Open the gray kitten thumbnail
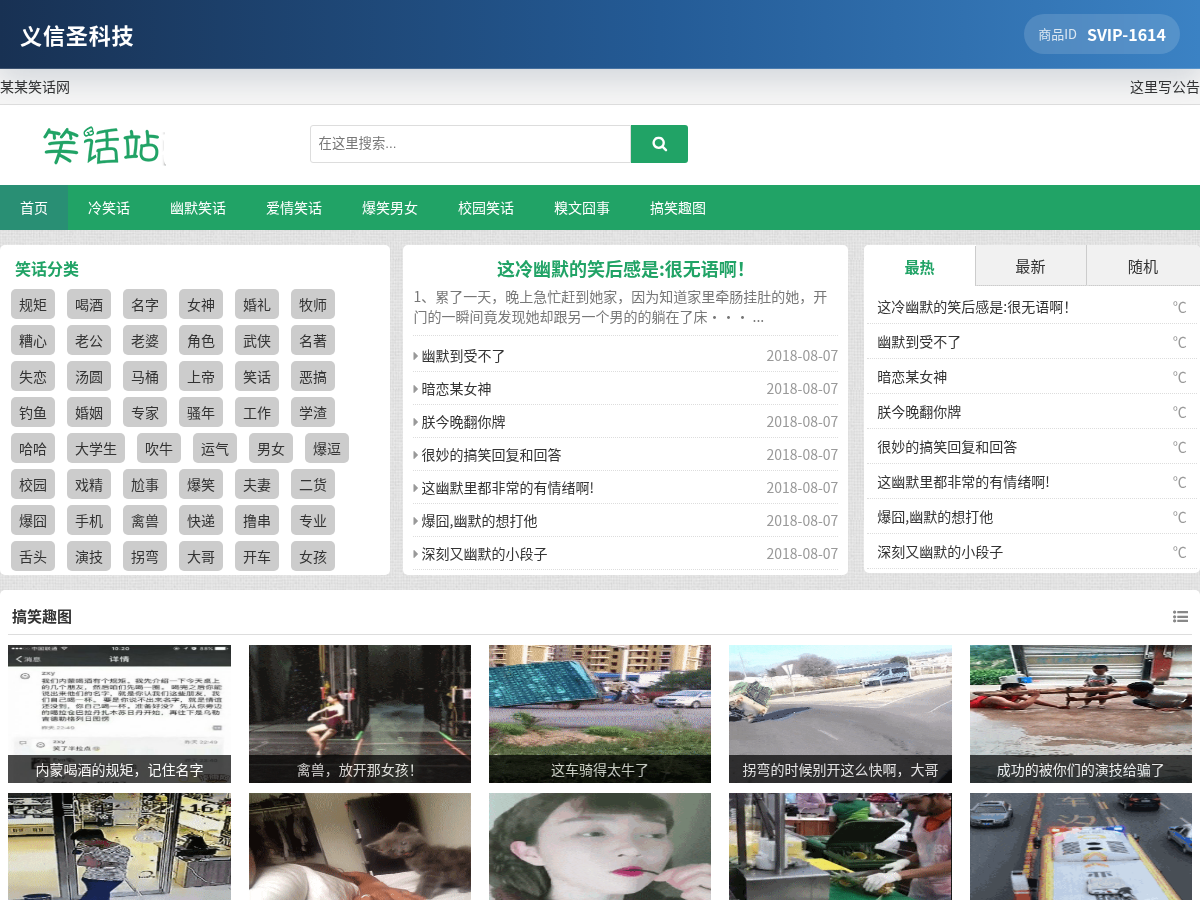1200x900 pixels. tap(360, 846)
